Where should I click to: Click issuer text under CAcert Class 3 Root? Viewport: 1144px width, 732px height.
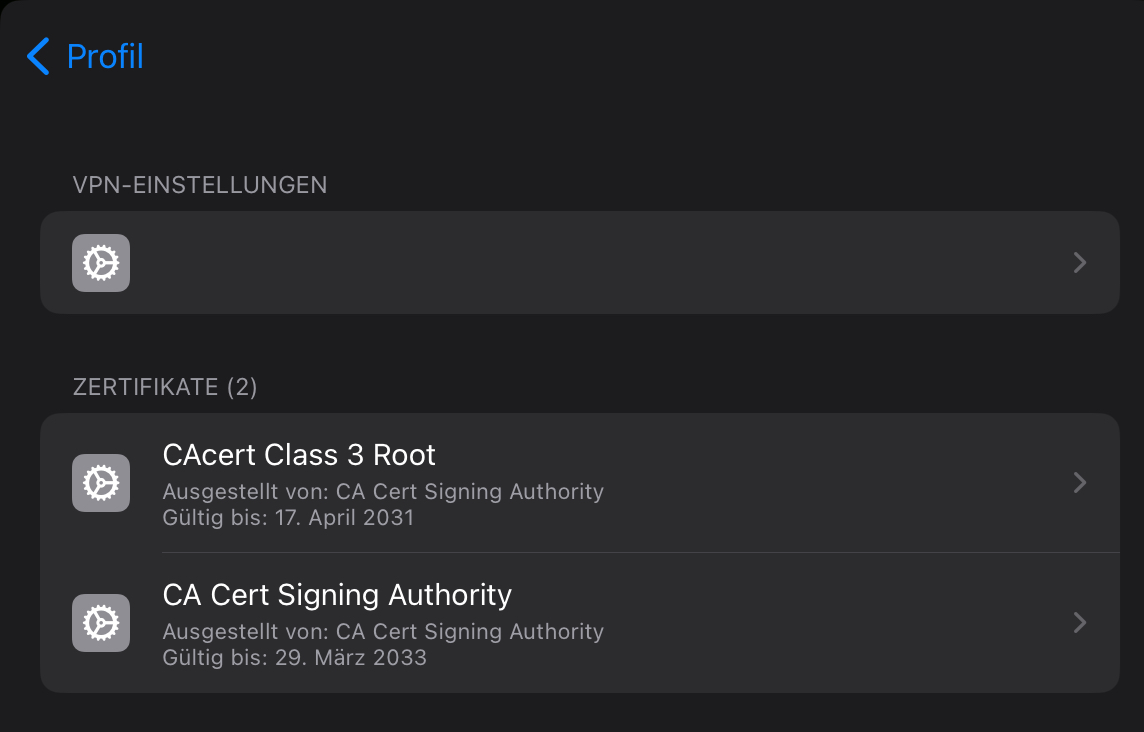point(383,492)
